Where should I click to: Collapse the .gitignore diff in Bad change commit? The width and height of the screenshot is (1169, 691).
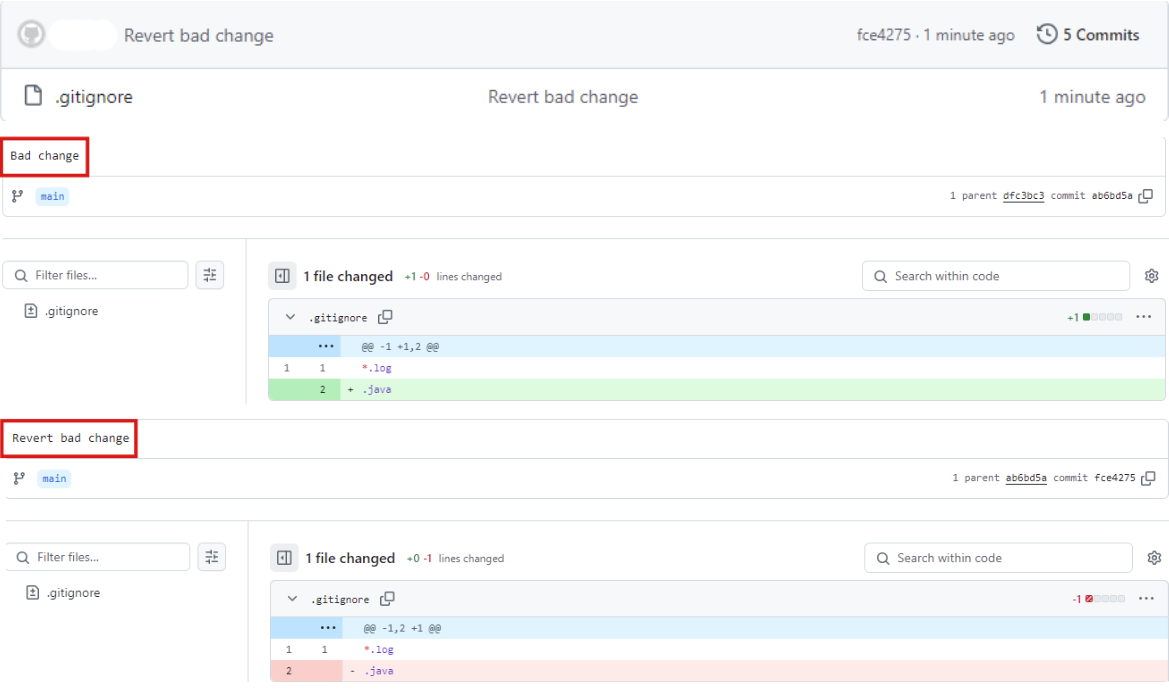[x=291, y=317]
